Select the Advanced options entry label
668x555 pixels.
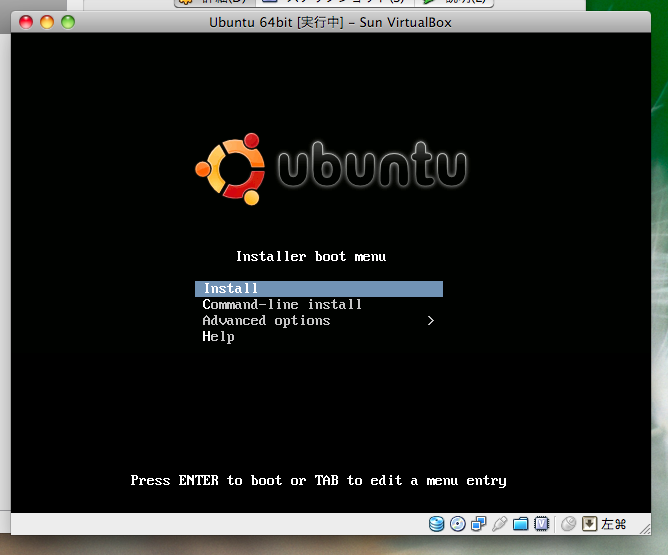(x=266, y=320)
